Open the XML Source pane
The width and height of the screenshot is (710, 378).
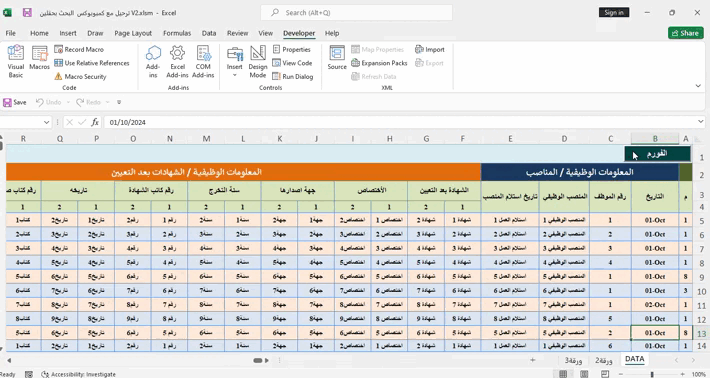[337, 57]
